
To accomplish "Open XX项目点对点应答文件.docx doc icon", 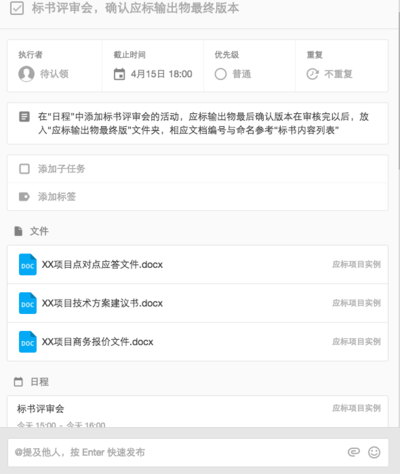I will pos(28,265).
